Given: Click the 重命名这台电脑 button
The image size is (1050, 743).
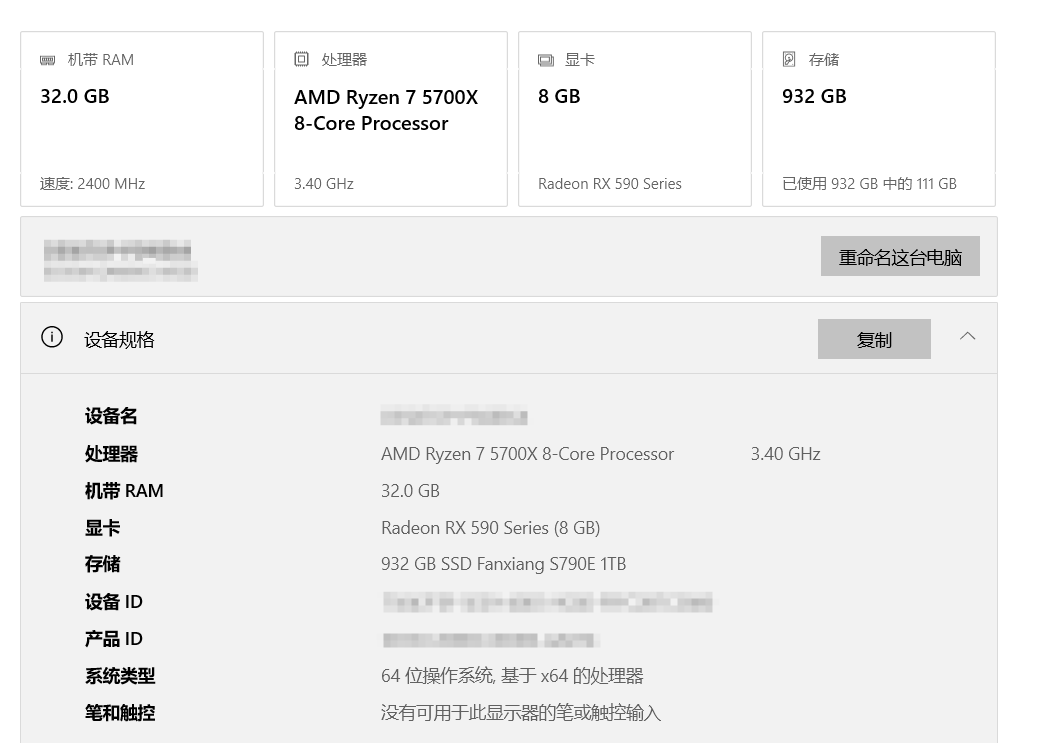Looking at the screenshot, I should pyautogui.click(x=900, y=257).
